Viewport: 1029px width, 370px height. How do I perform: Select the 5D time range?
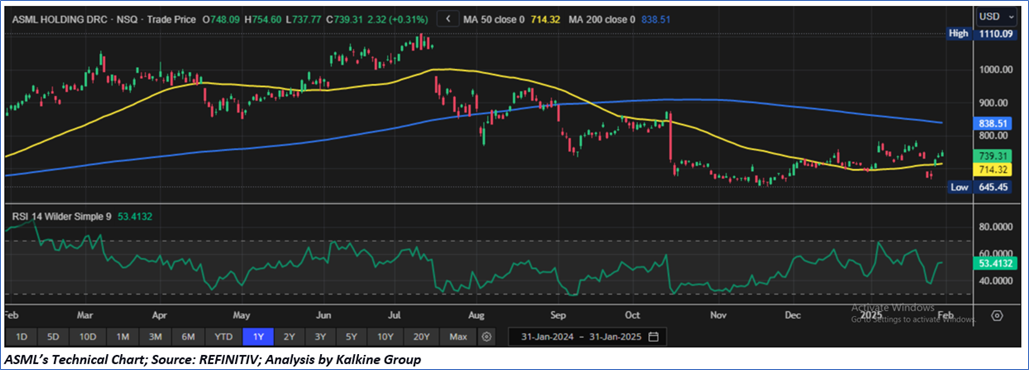[54, 337]
